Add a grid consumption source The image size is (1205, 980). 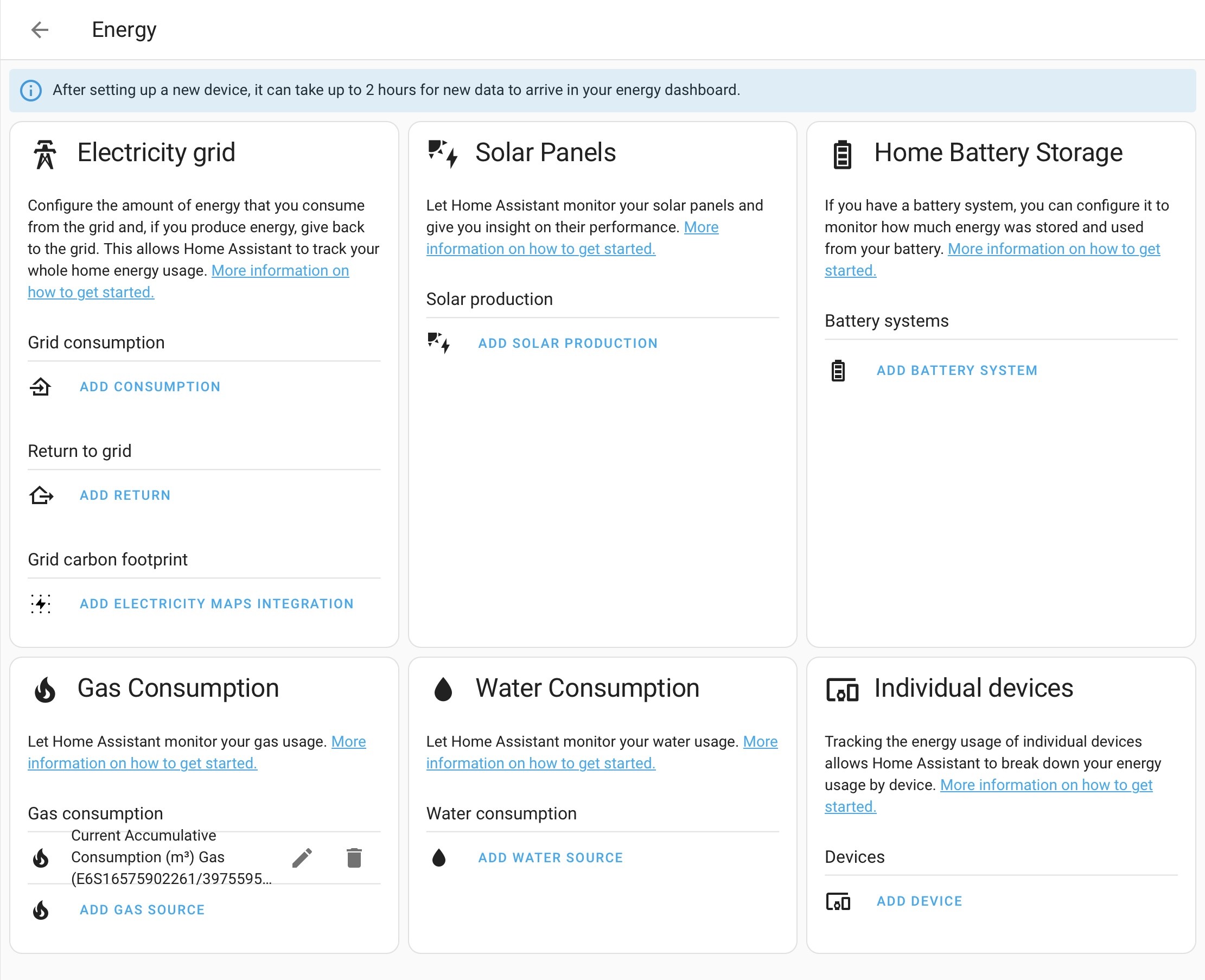click(150, 387)
